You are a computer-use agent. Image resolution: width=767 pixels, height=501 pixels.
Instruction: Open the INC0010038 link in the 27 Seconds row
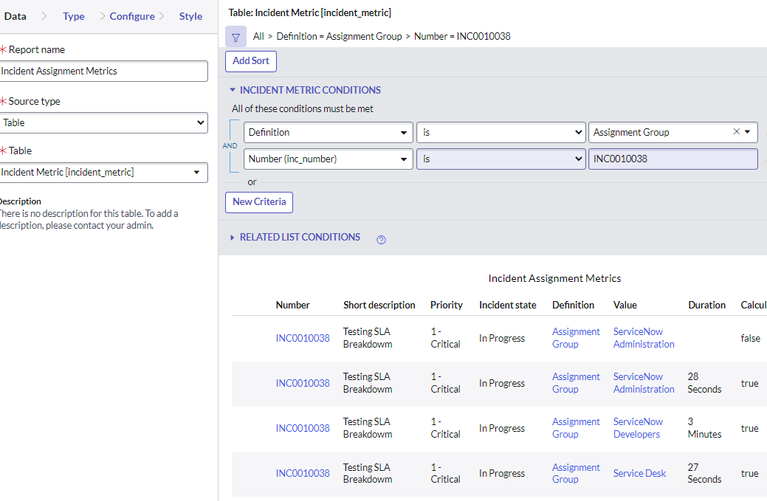click(x=303, y=473)
